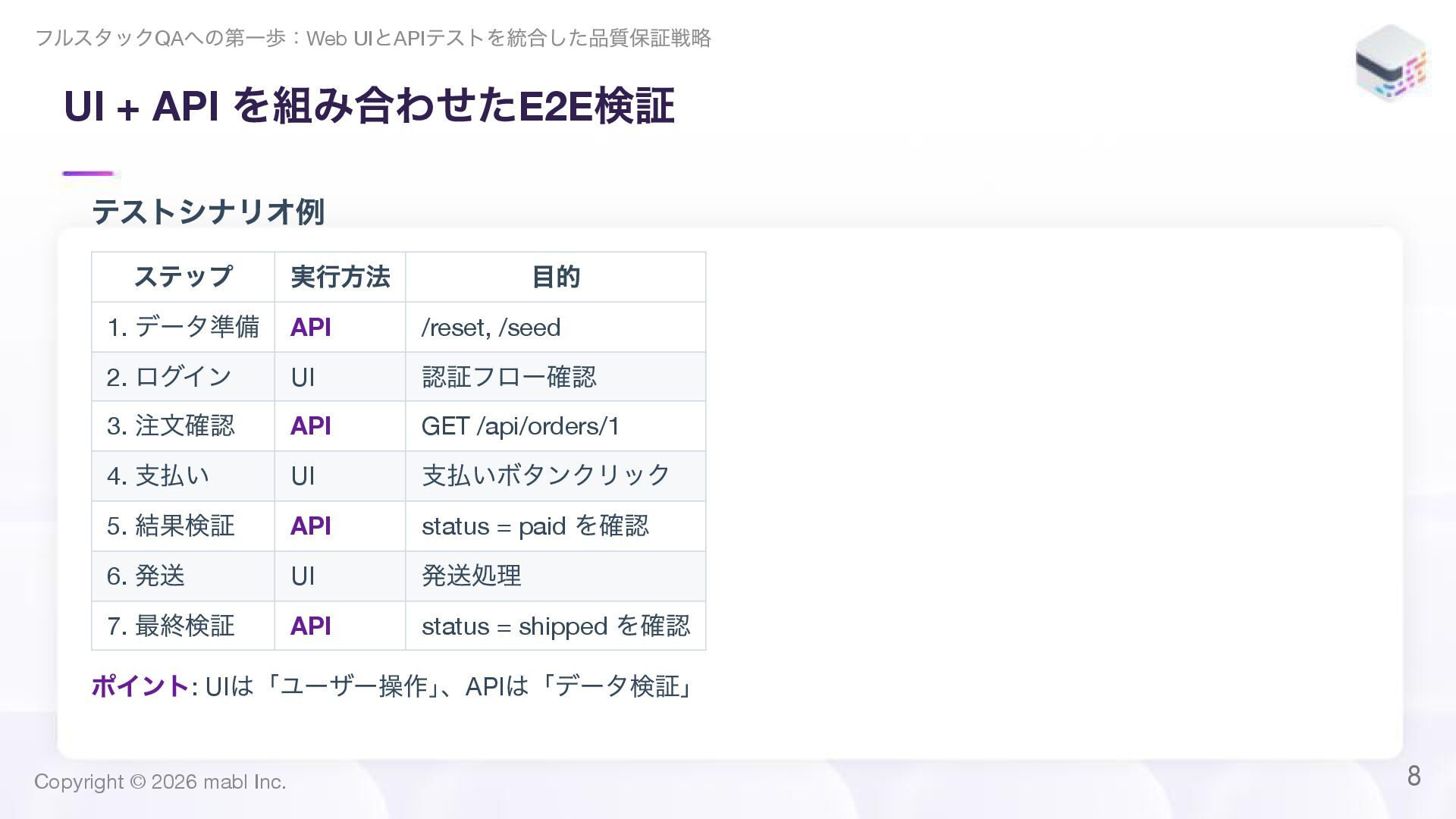Click the mabl cube logo icon
The width and height of the screenshot is (1456, 819).
pyautogui.click(x=1391, y=63)
